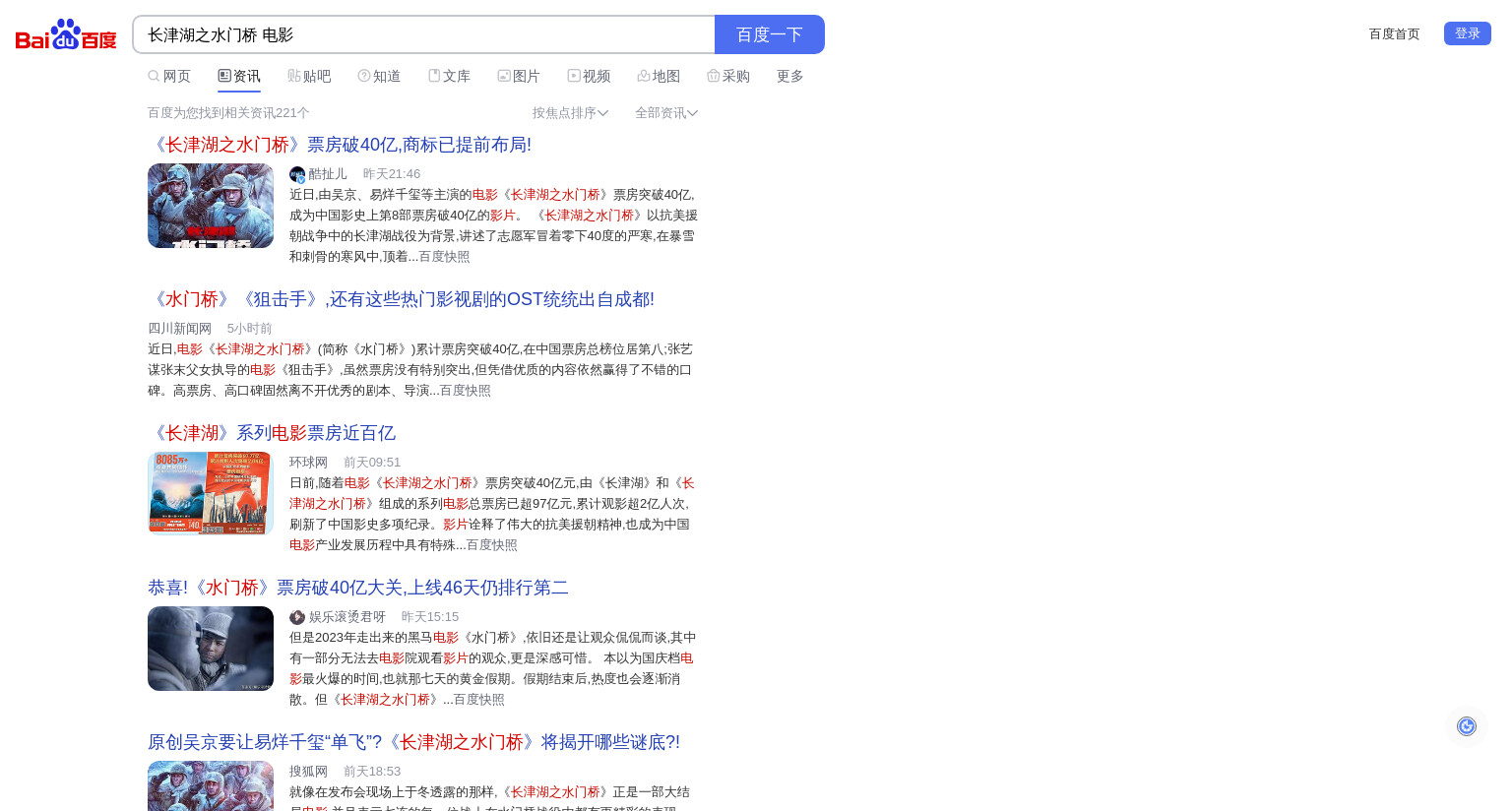Open thumbnail of 票房破40亿商标 article

pyautogui.click(x=211, y=206)
